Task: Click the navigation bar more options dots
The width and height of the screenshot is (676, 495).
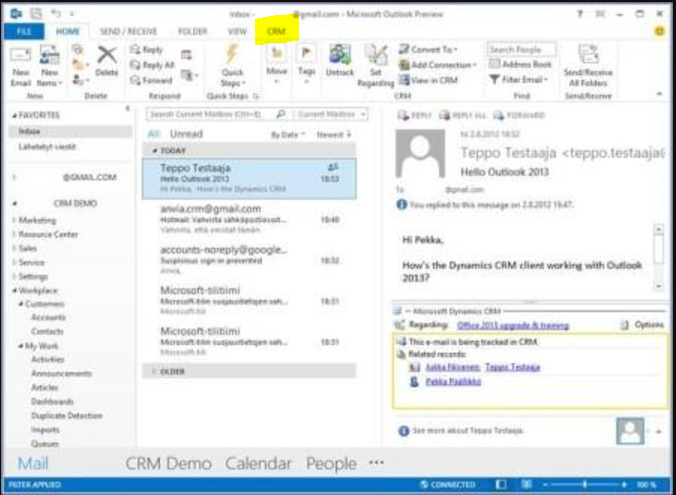Action: [376, 463]
